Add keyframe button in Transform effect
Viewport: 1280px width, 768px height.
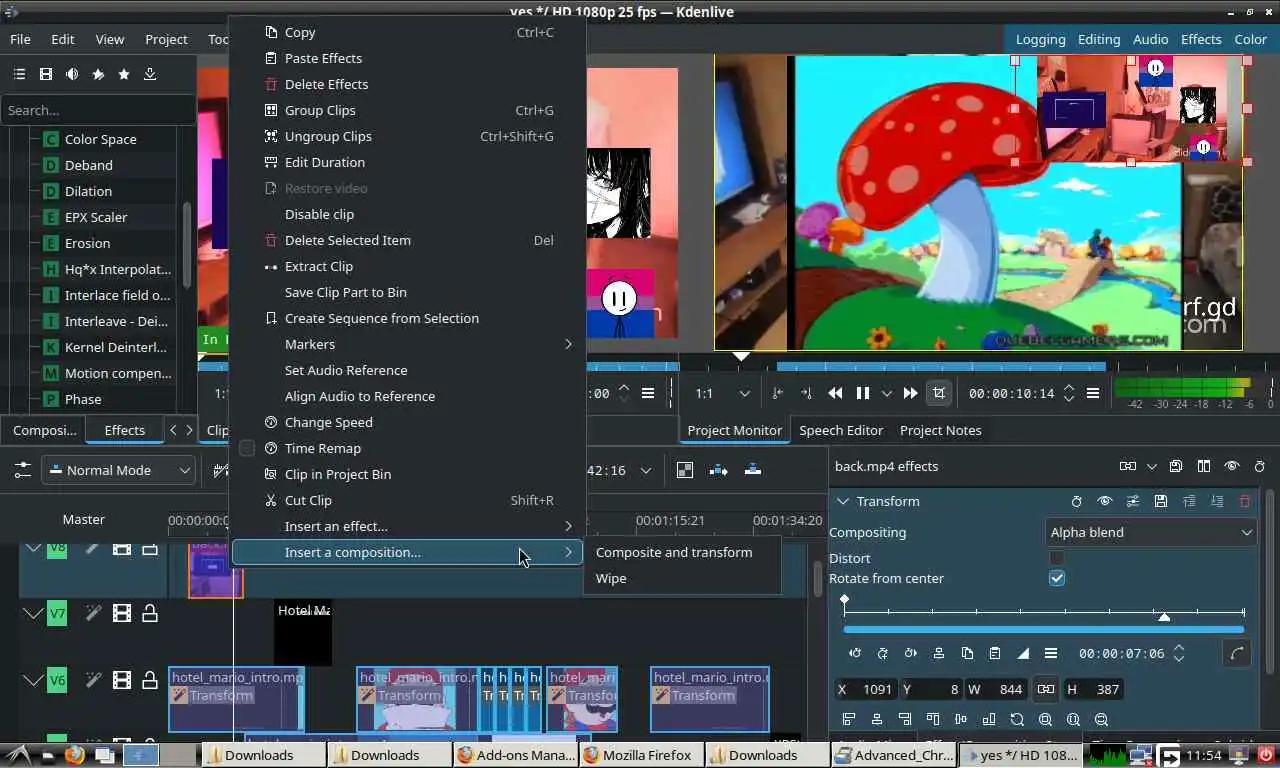click(x=883, y=653)
